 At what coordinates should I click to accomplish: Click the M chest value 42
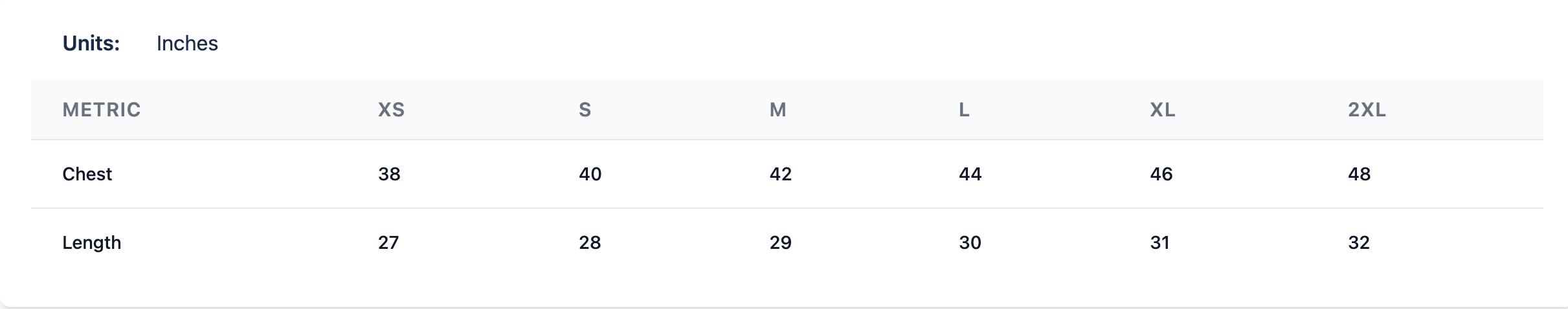(x=780, y=174)
